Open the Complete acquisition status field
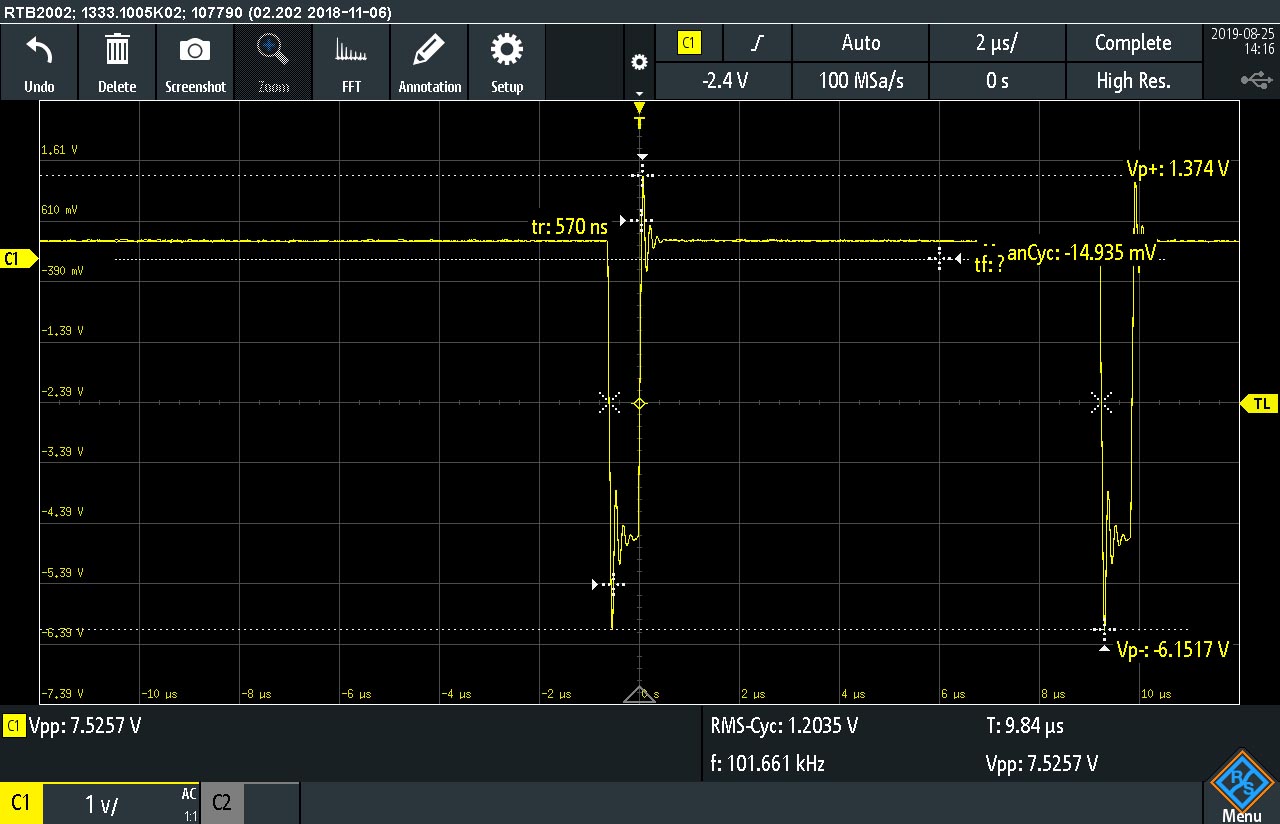 (x=1133, y=43)
